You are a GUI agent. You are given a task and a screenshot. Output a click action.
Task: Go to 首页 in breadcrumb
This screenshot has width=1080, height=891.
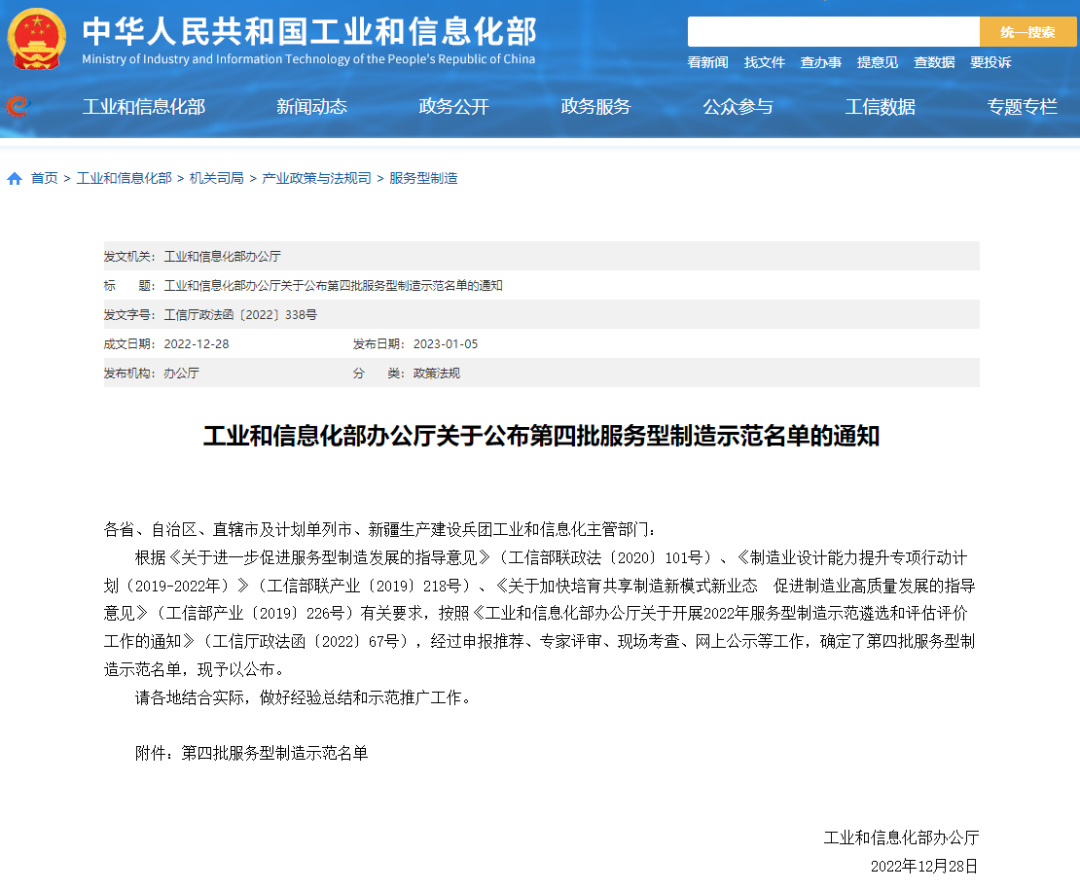45,178
